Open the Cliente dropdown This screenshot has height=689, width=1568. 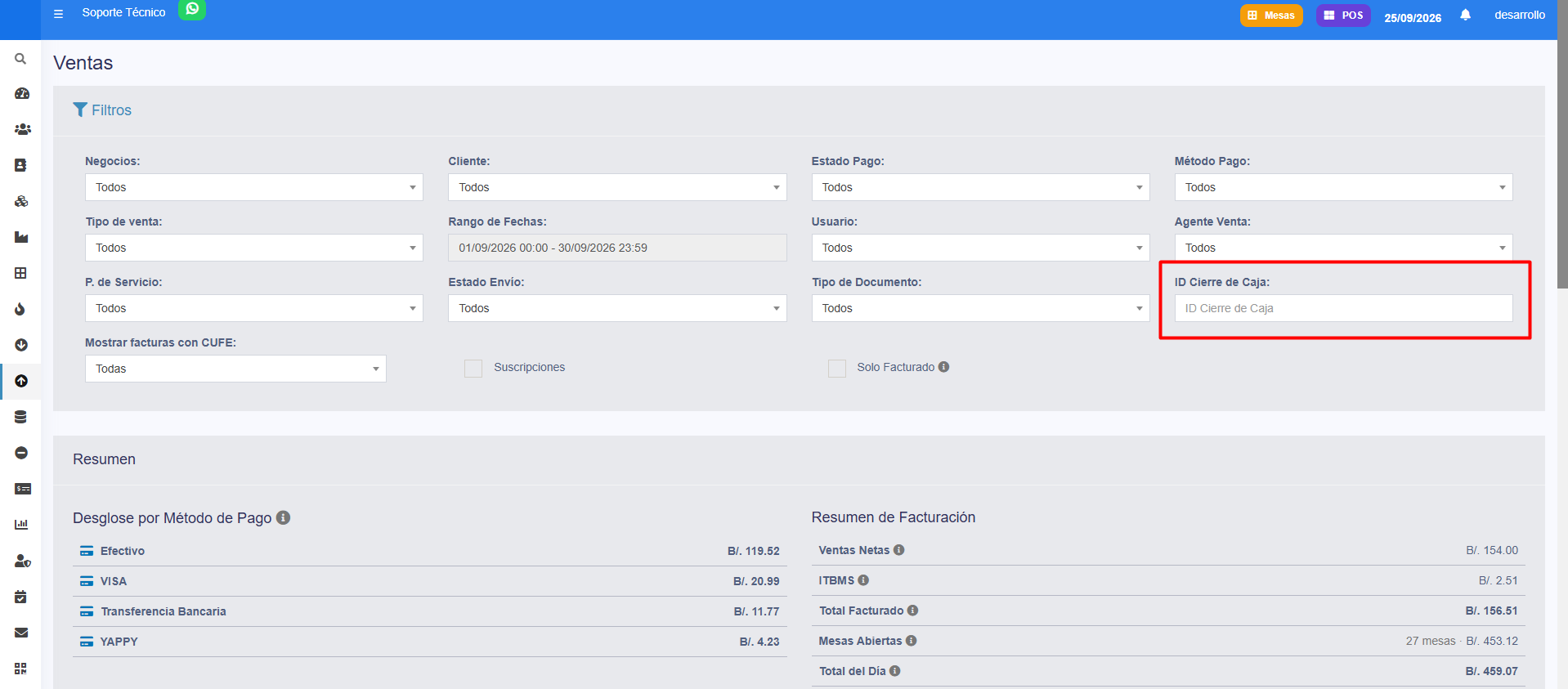tap(617, 187)
